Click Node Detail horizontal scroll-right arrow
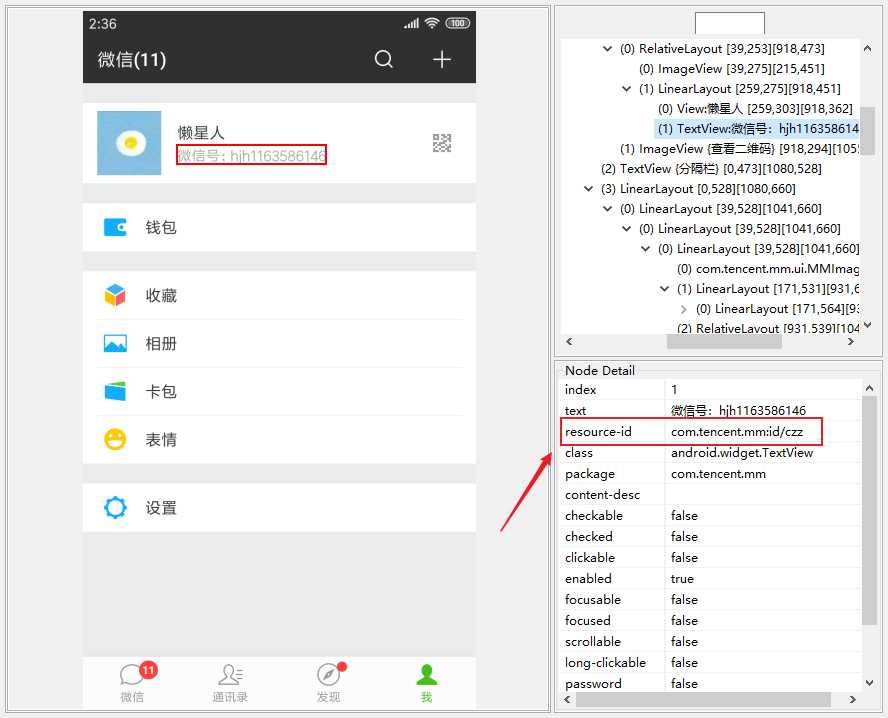Image resolution: width=888 pixels, height=718 pixels. pyautogui.click(x=852, y=700)
